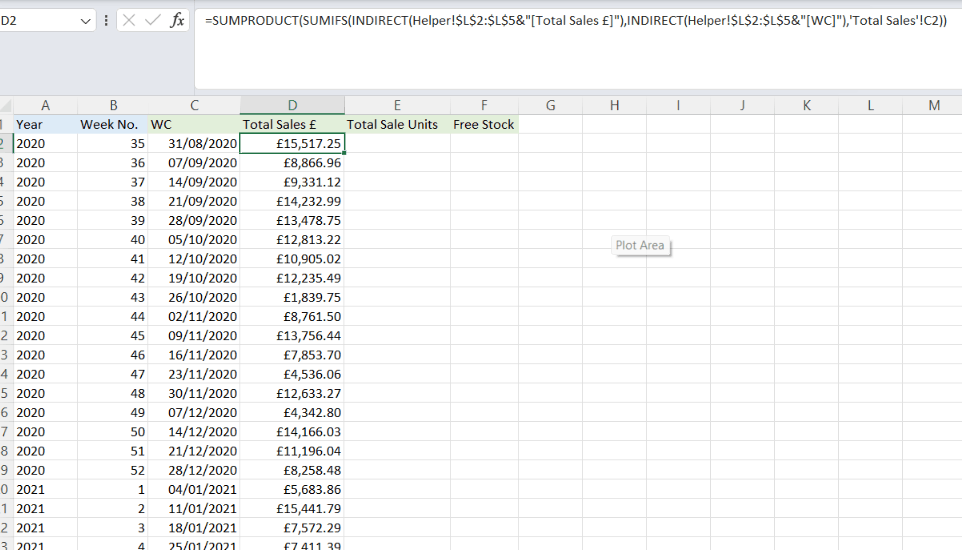Image resolution: width=962 pixels, height=550 pixels.
Task: Click the Plot Area tooltip label
Action: [x=640, y=246]
